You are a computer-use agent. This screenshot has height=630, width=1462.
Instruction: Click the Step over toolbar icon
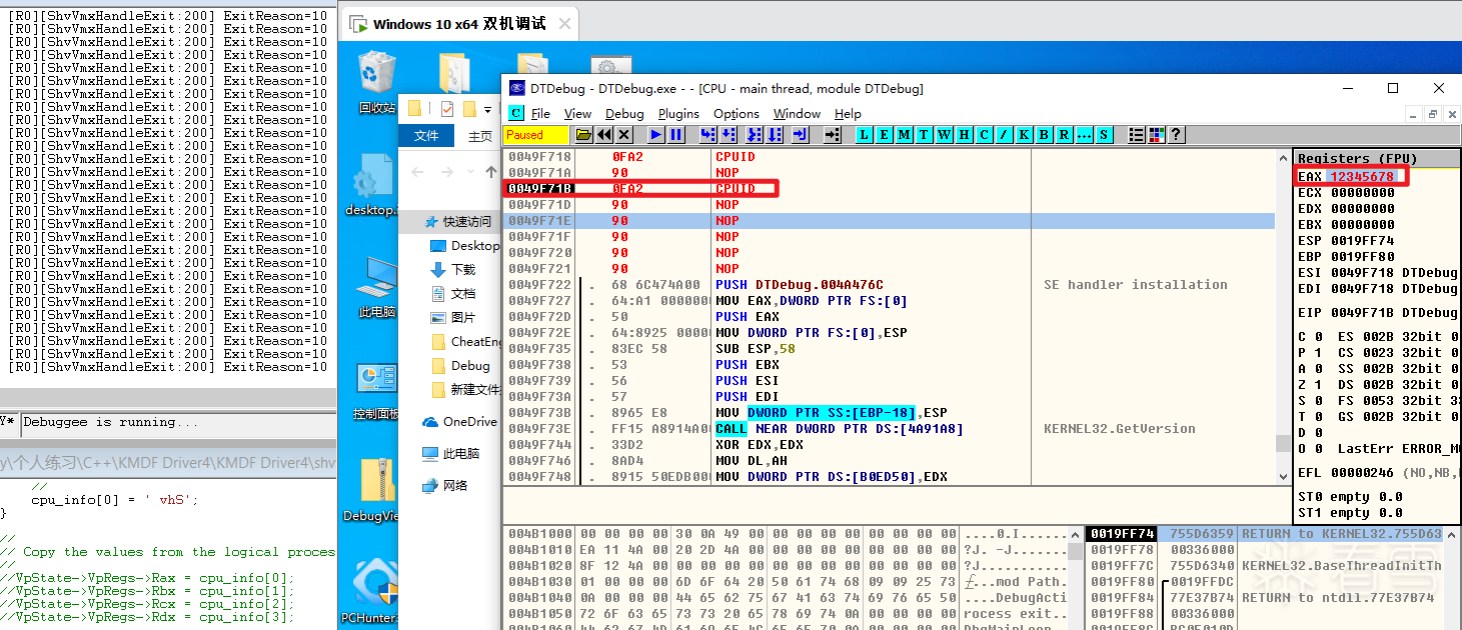[729, 134]
